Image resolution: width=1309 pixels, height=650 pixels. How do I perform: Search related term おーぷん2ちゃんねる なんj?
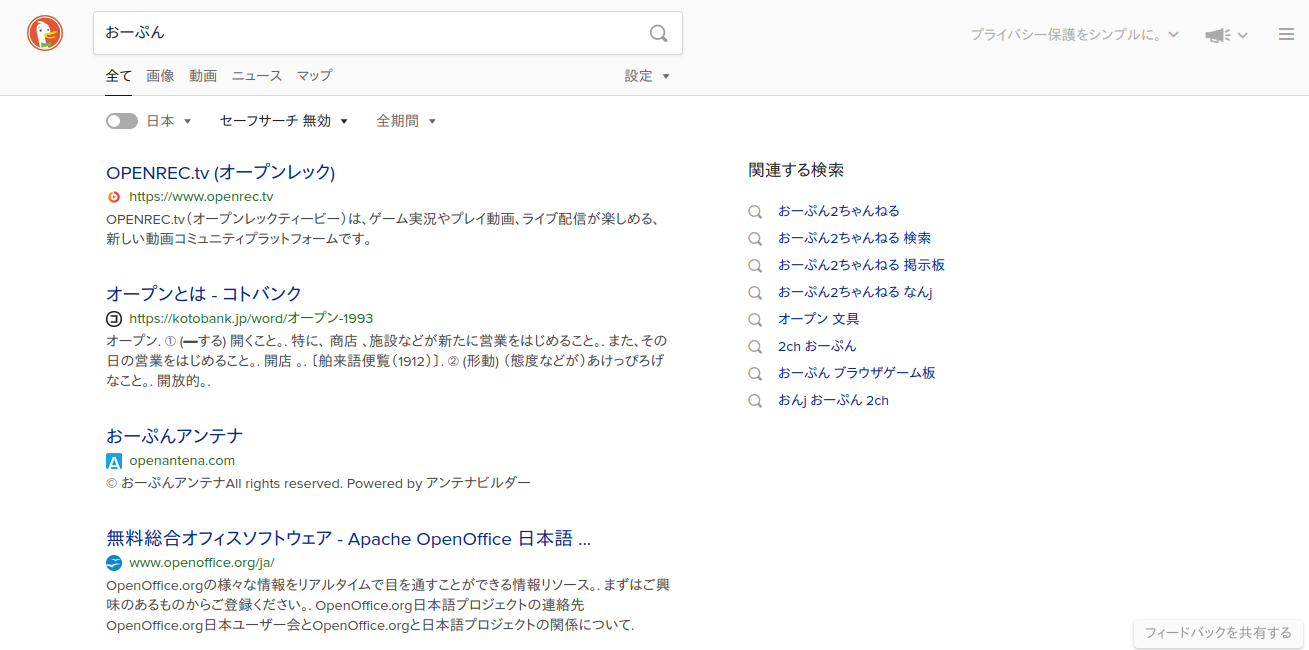click(x=855, y=292)
